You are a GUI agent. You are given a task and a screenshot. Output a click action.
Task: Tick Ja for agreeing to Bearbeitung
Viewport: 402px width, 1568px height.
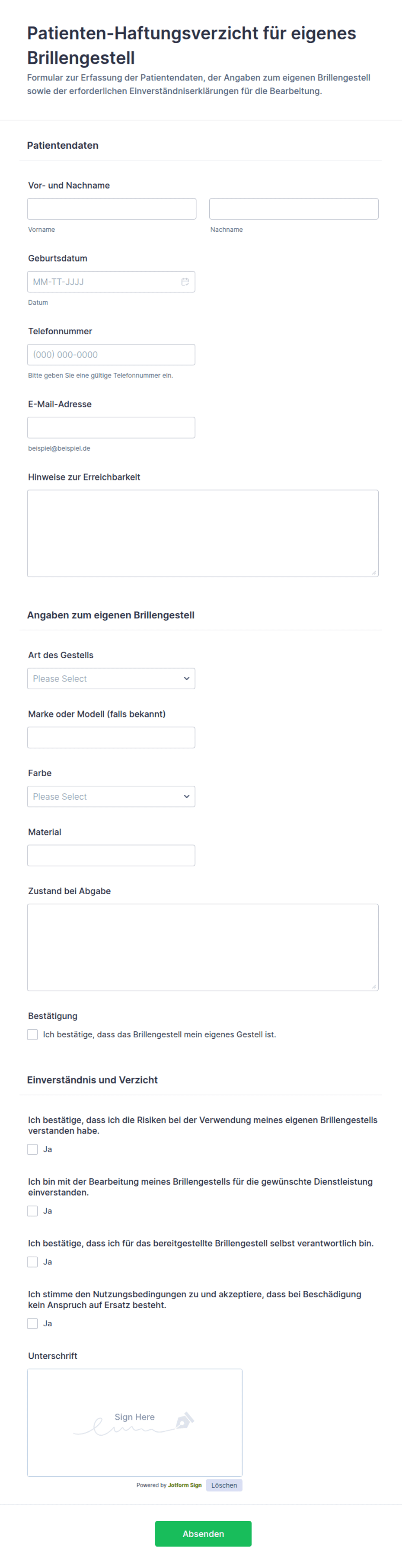[x=33, y=1211]
